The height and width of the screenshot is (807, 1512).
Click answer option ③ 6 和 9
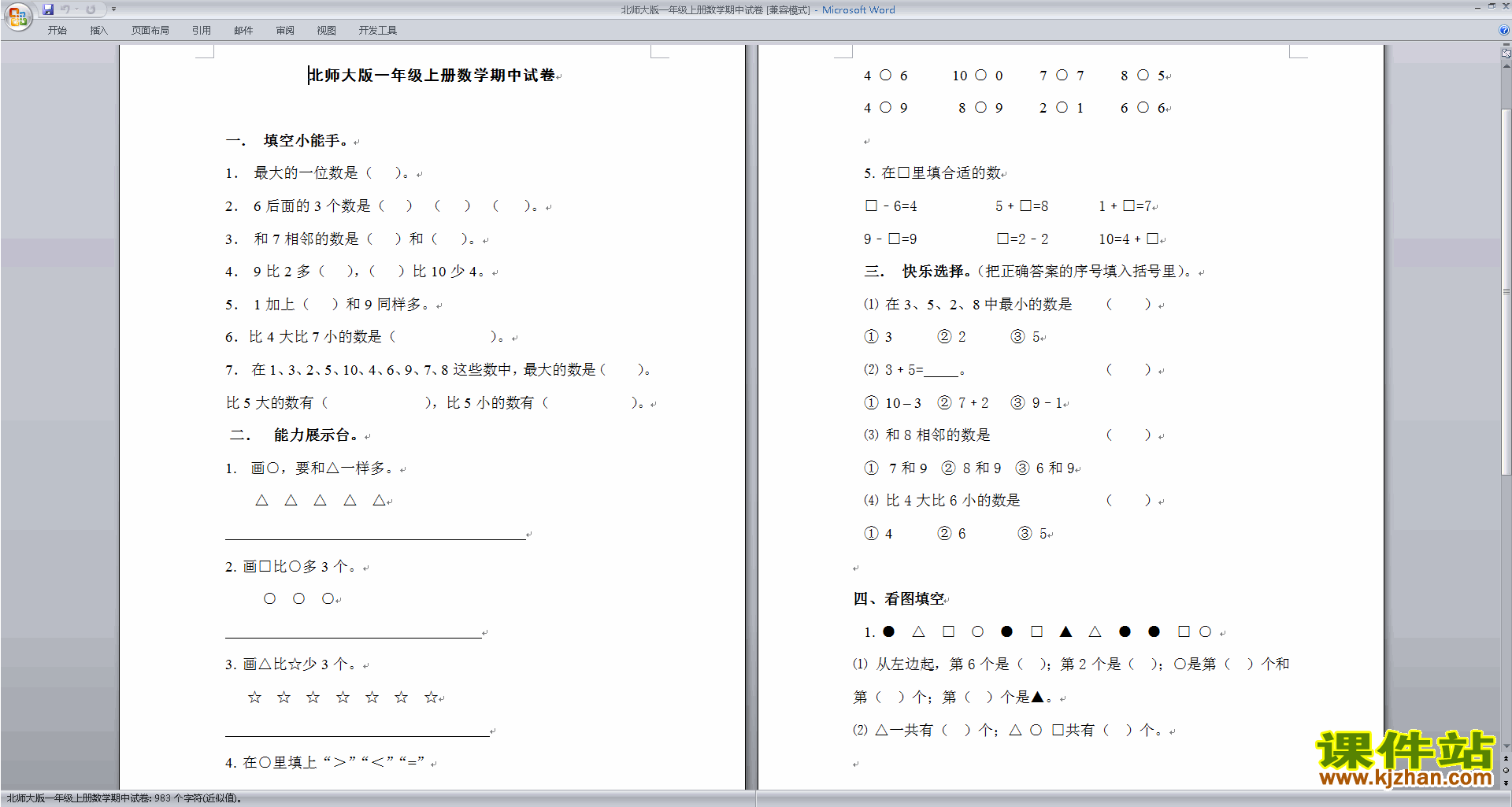pyautogui.click(x=1046, y=468)
